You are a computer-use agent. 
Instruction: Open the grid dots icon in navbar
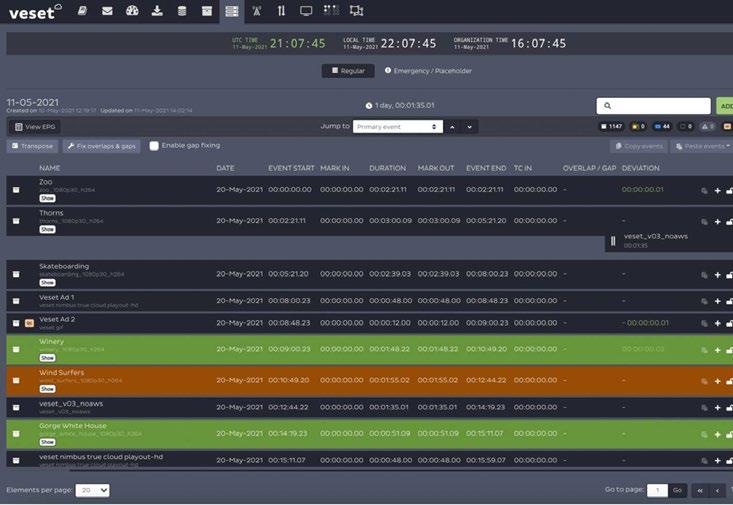click(331, 10)
